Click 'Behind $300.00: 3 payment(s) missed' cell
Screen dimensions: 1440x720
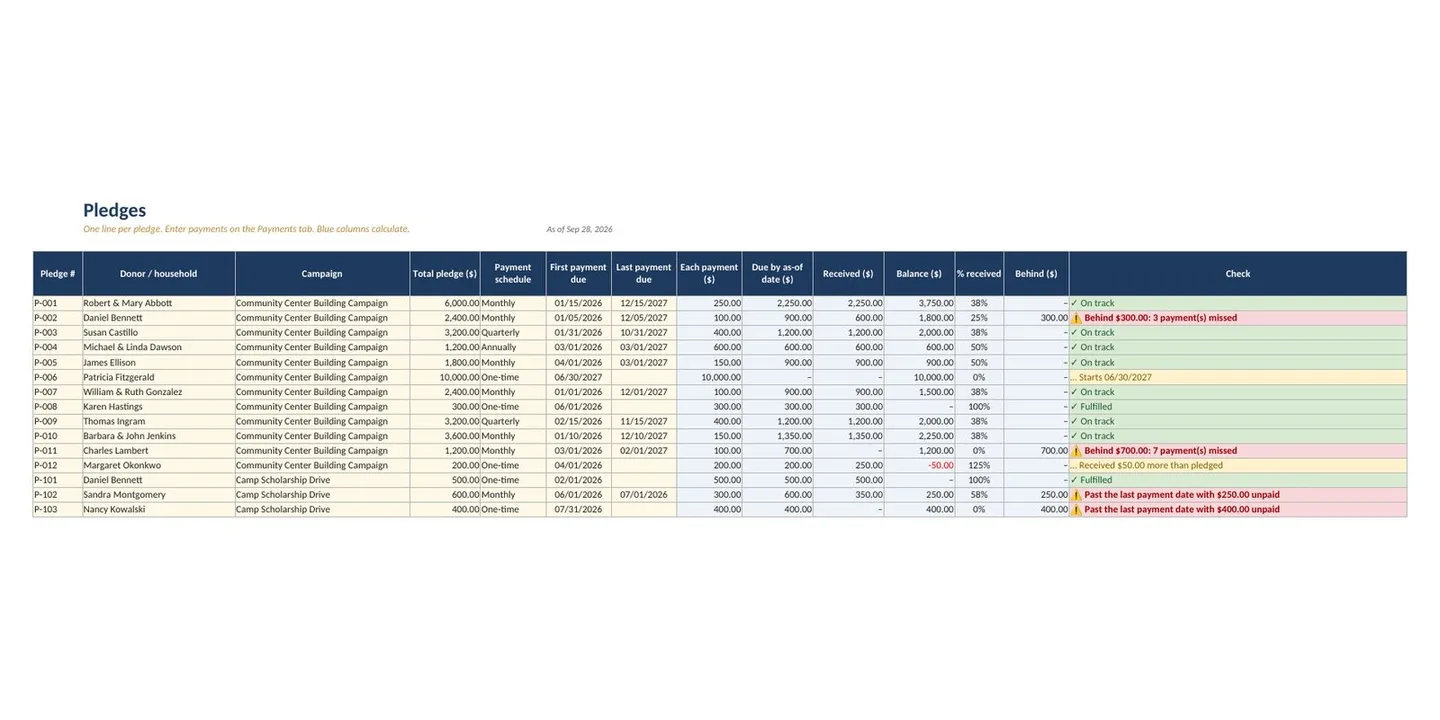(1238, 318)
